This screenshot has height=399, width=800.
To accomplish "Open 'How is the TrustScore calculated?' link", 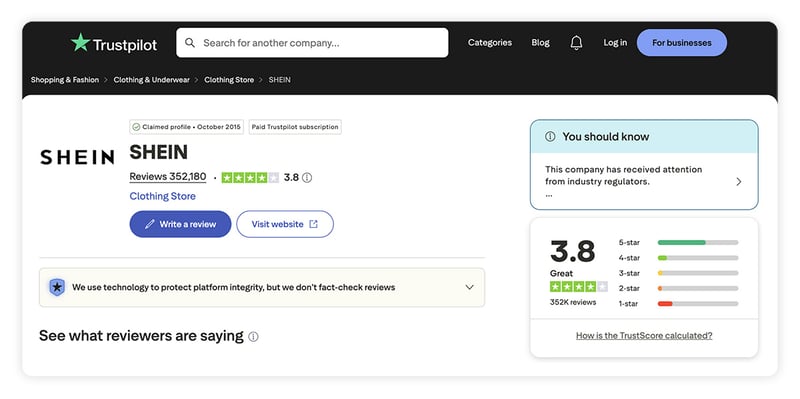I will [644, 336].
